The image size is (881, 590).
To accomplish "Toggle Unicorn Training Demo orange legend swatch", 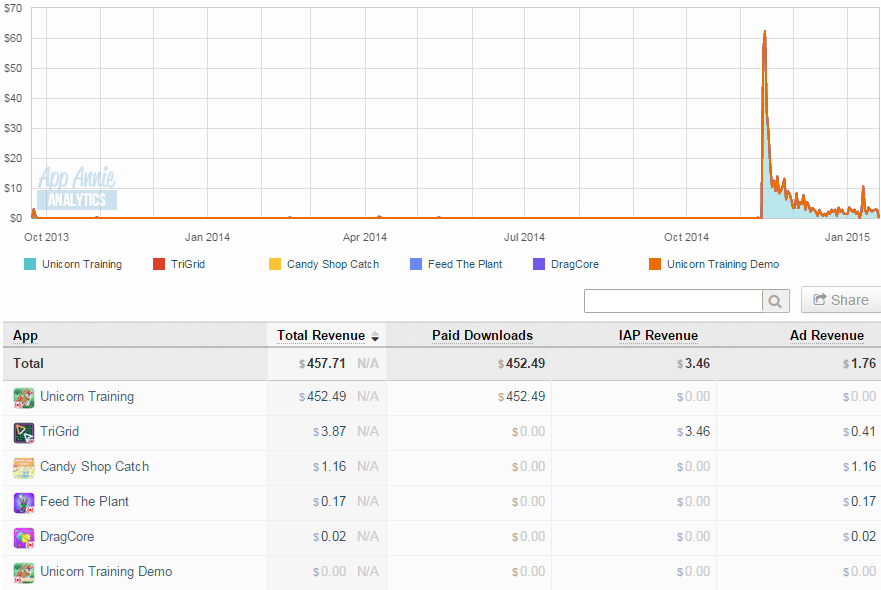I will (x=655, y=264).
